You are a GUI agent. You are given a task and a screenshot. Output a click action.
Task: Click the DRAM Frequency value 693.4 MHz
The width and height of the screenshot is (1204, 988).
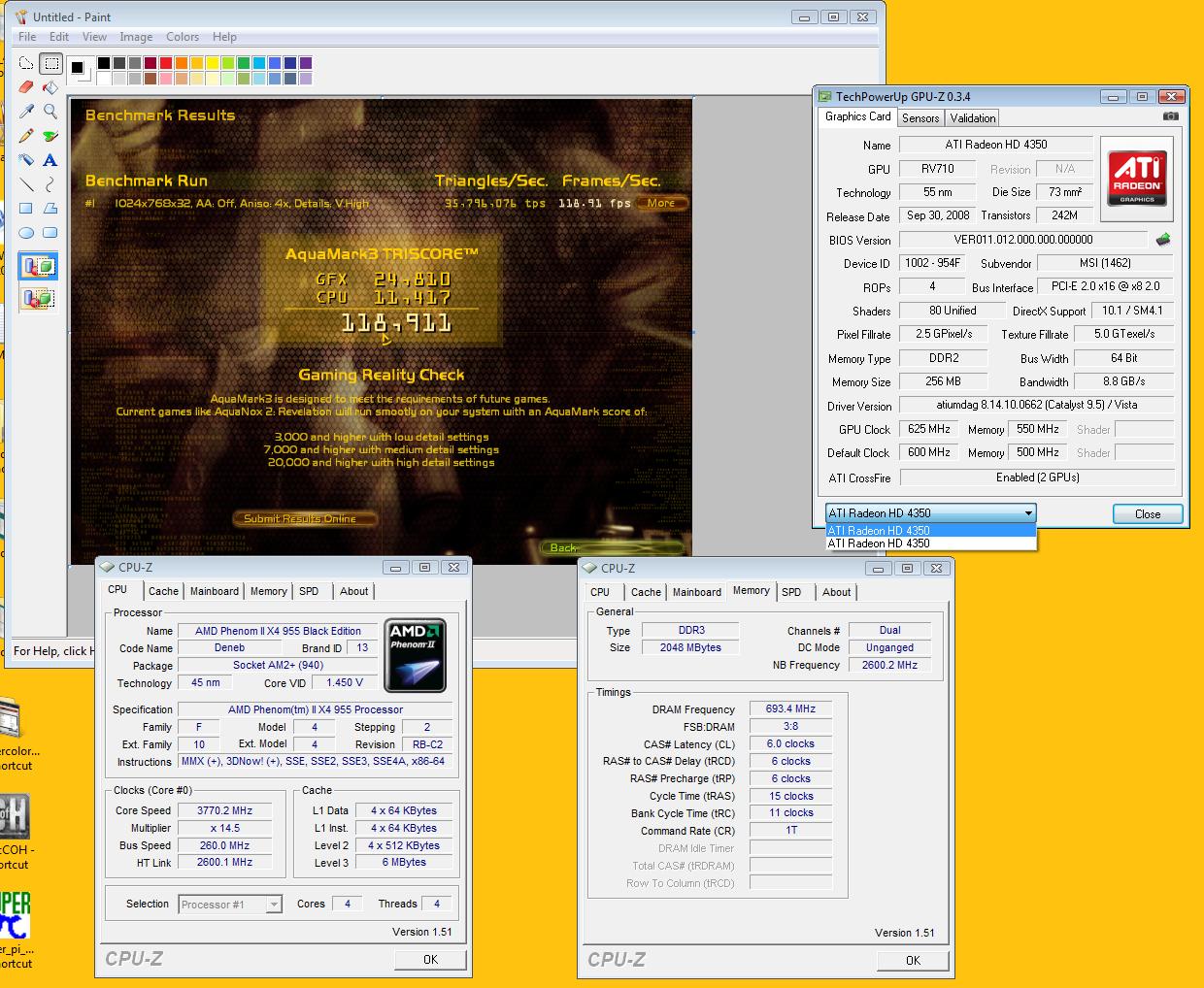(x=790, y=709)
